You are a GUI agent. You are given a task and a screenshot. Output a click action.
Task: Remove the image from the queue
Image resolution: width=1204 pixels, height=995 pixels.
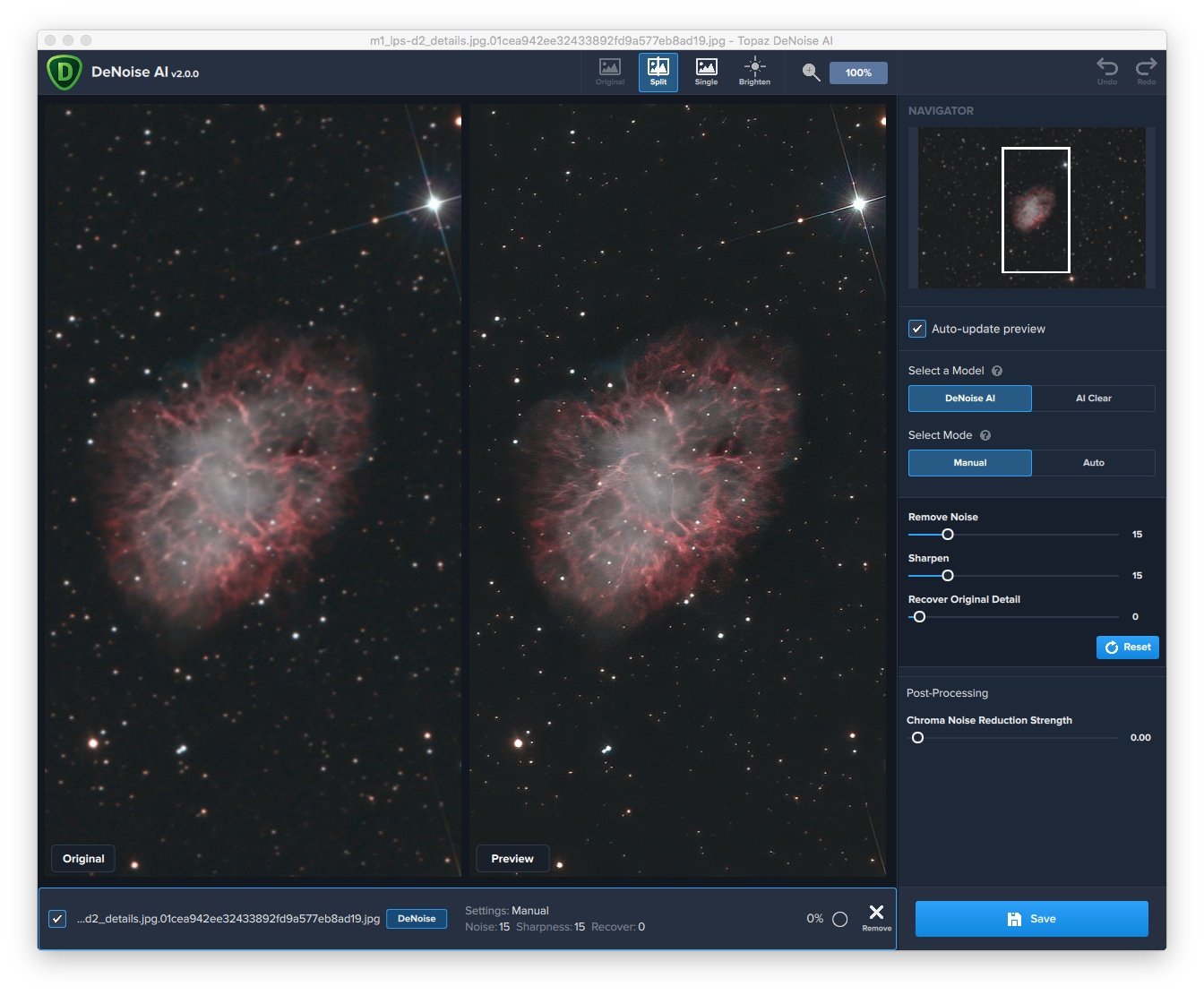coord(876,916)
